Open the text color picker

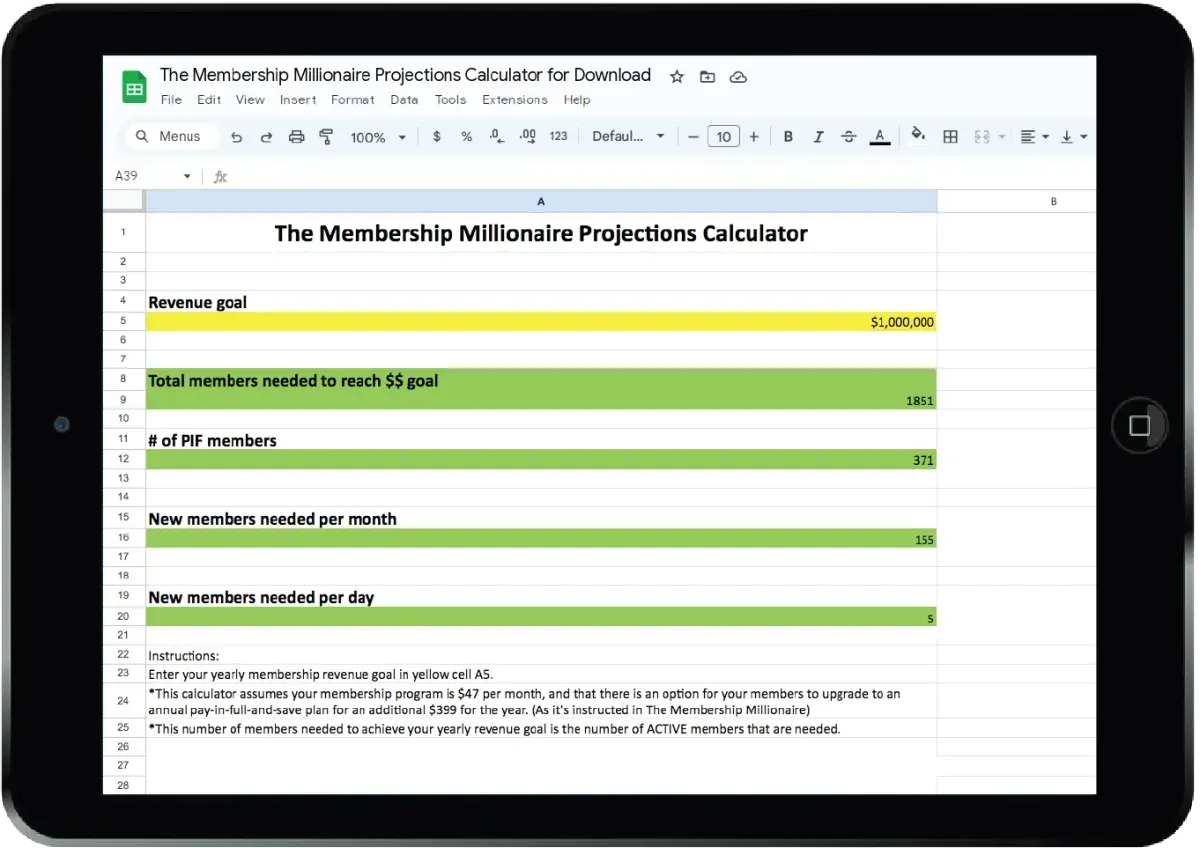tap(879, 137)
